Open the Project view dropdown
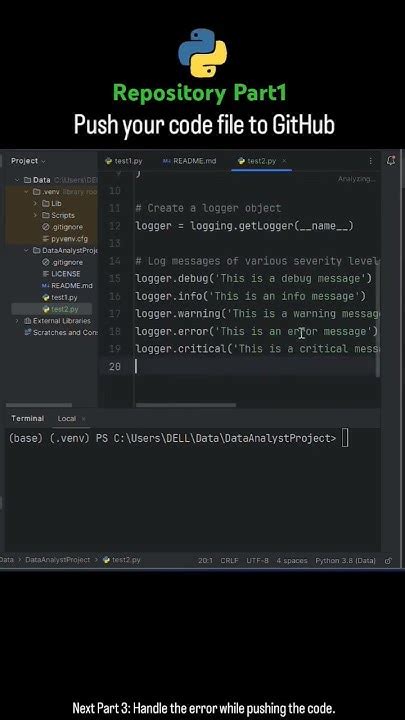The height and width of the screenshot is (720, 405). [x=28, y=161]
